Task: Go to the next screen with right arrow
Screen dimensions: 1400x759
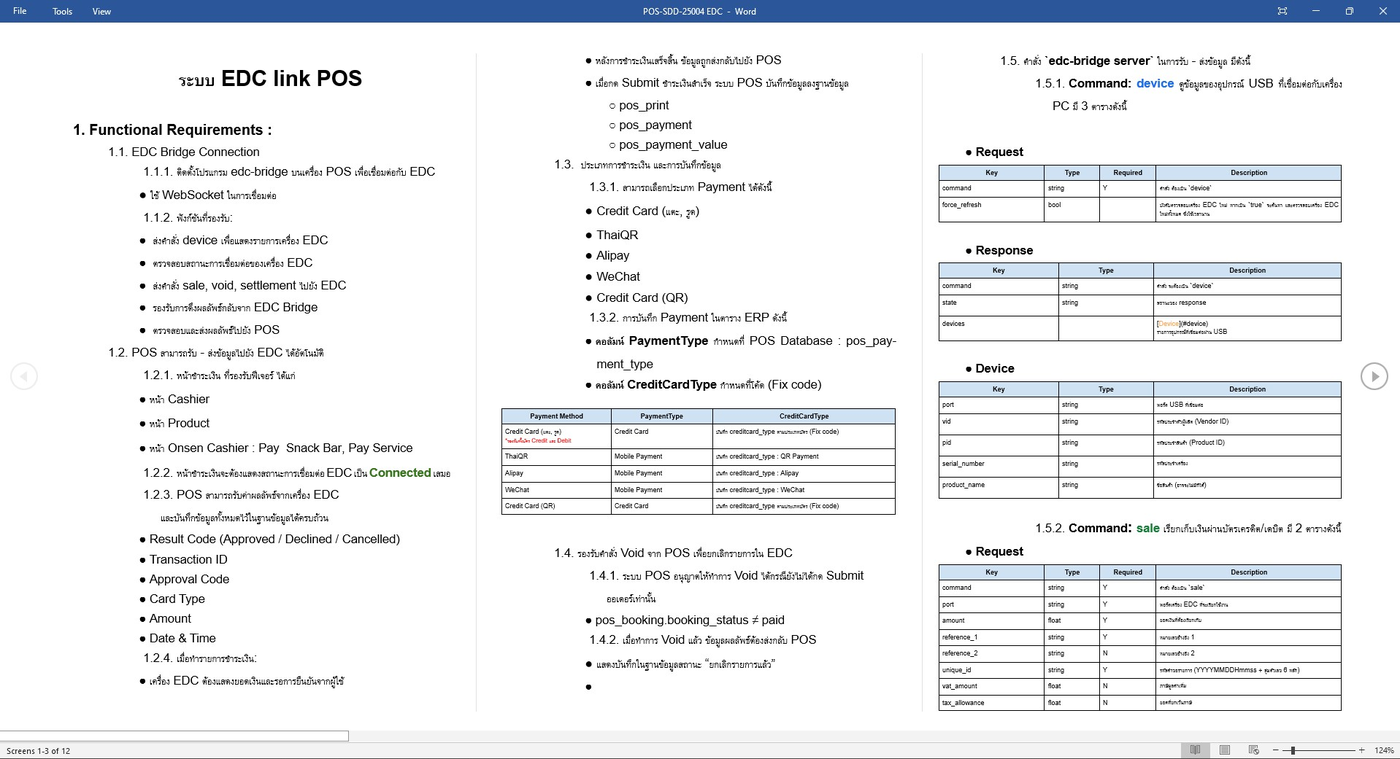Action: pyautogui.click(x=1375, y=376)
